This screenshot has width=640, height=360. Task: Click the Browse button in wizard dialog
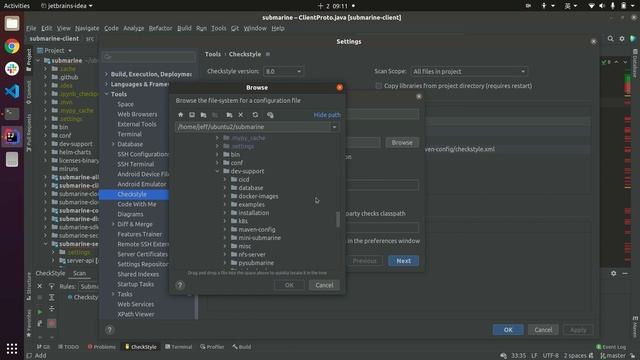point(402,142)
